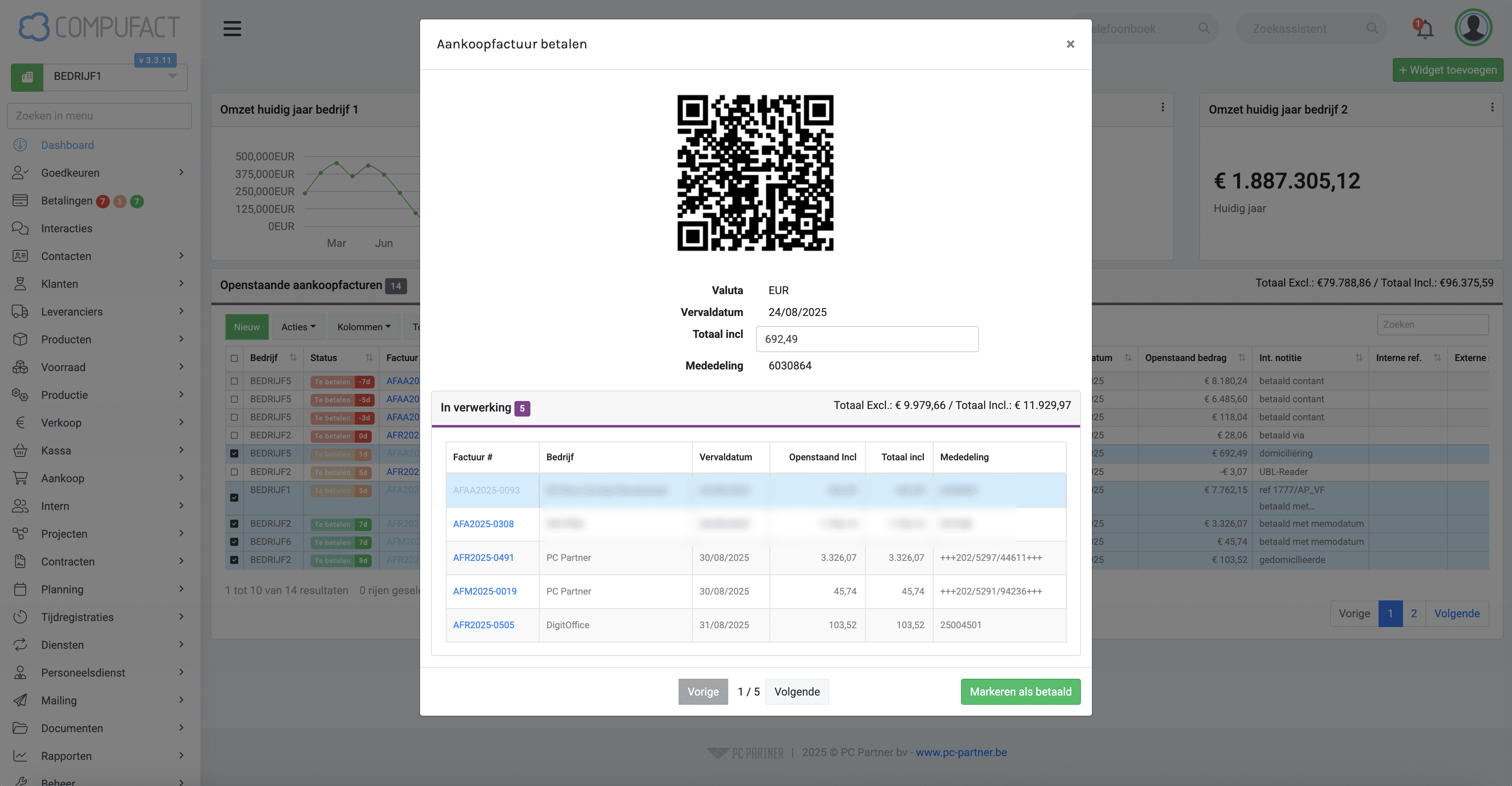The height and width of the screenshot is (786, 1512).
Task: Click the Rapporten chart icon
Action: coord(20,756)
